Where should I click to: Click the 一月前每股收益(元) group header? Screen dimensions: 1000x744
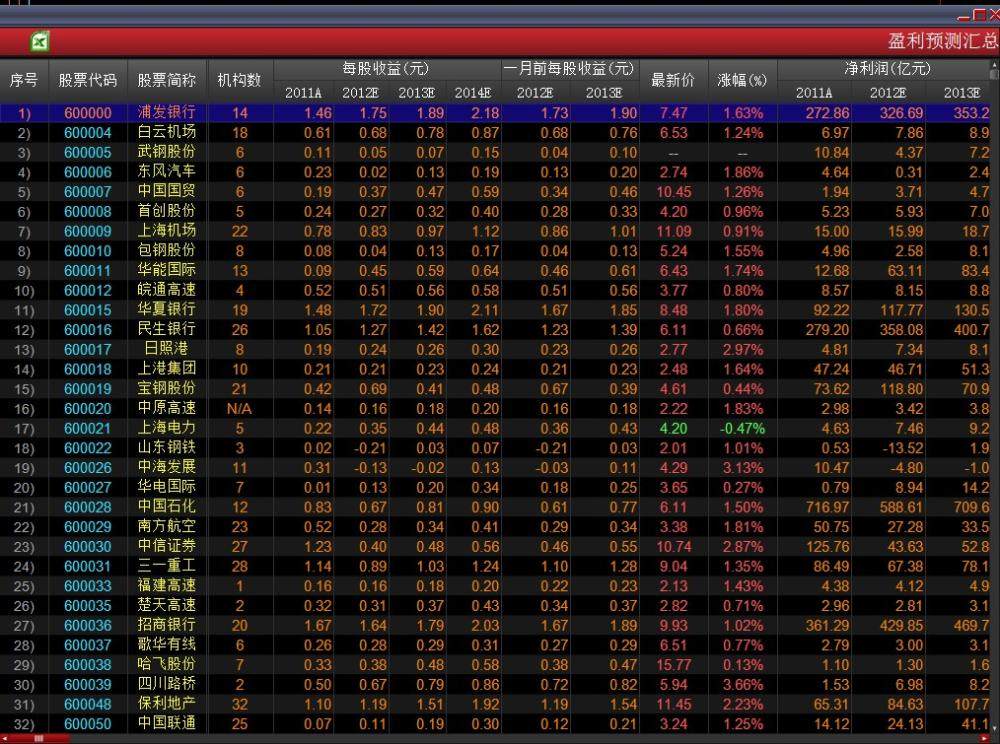(x=570, y=68)
